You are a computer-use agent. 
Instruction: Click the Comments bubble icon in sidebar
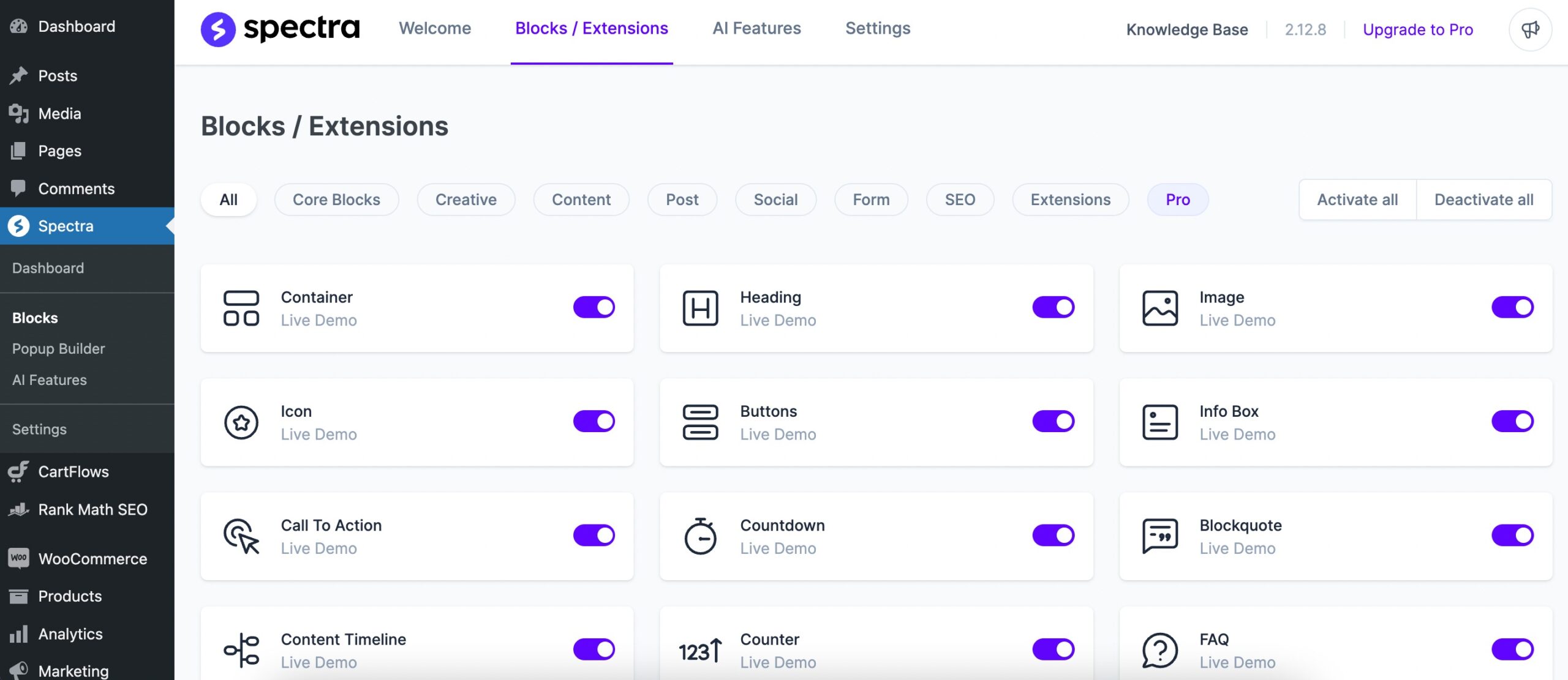coord(18,189)
